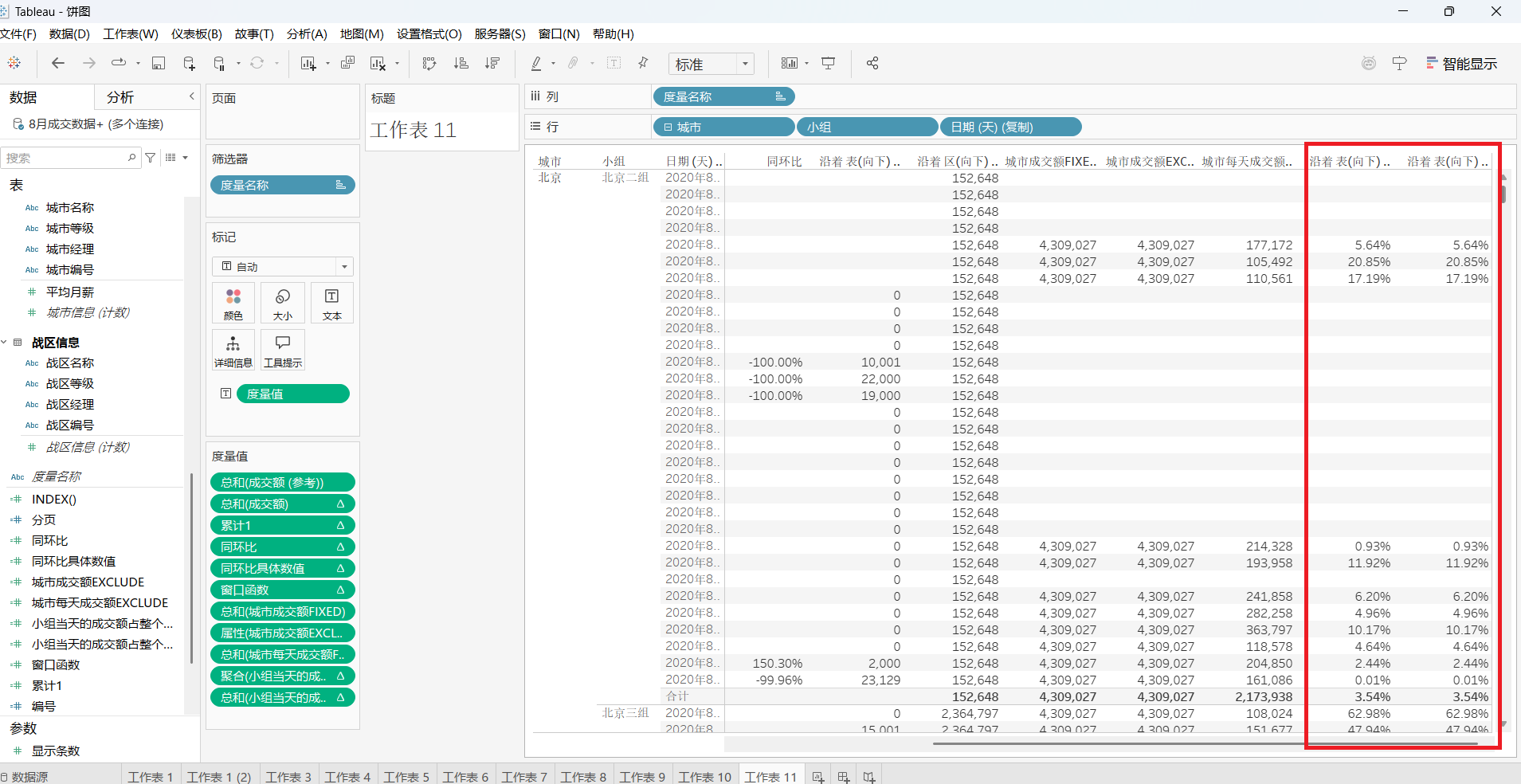This screenshot has height=784, width=1521.
Task: Click the new data source icon
Action: (x=189, y=63)
